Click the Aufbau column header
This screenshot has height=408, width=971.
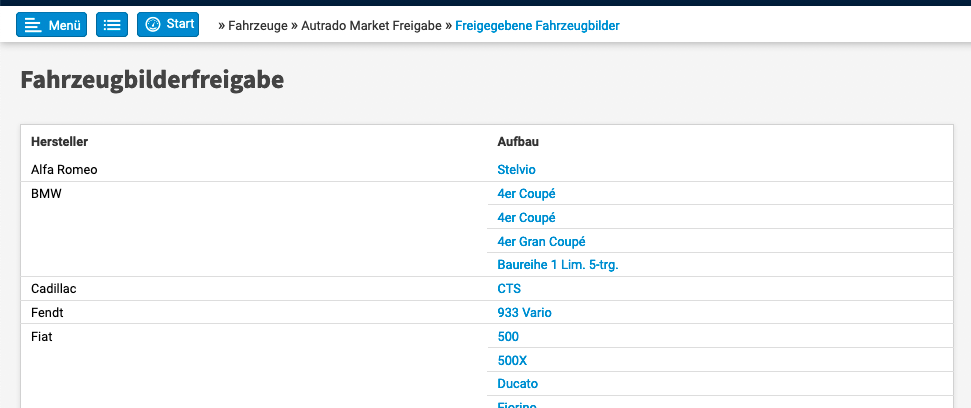[519, 142]
